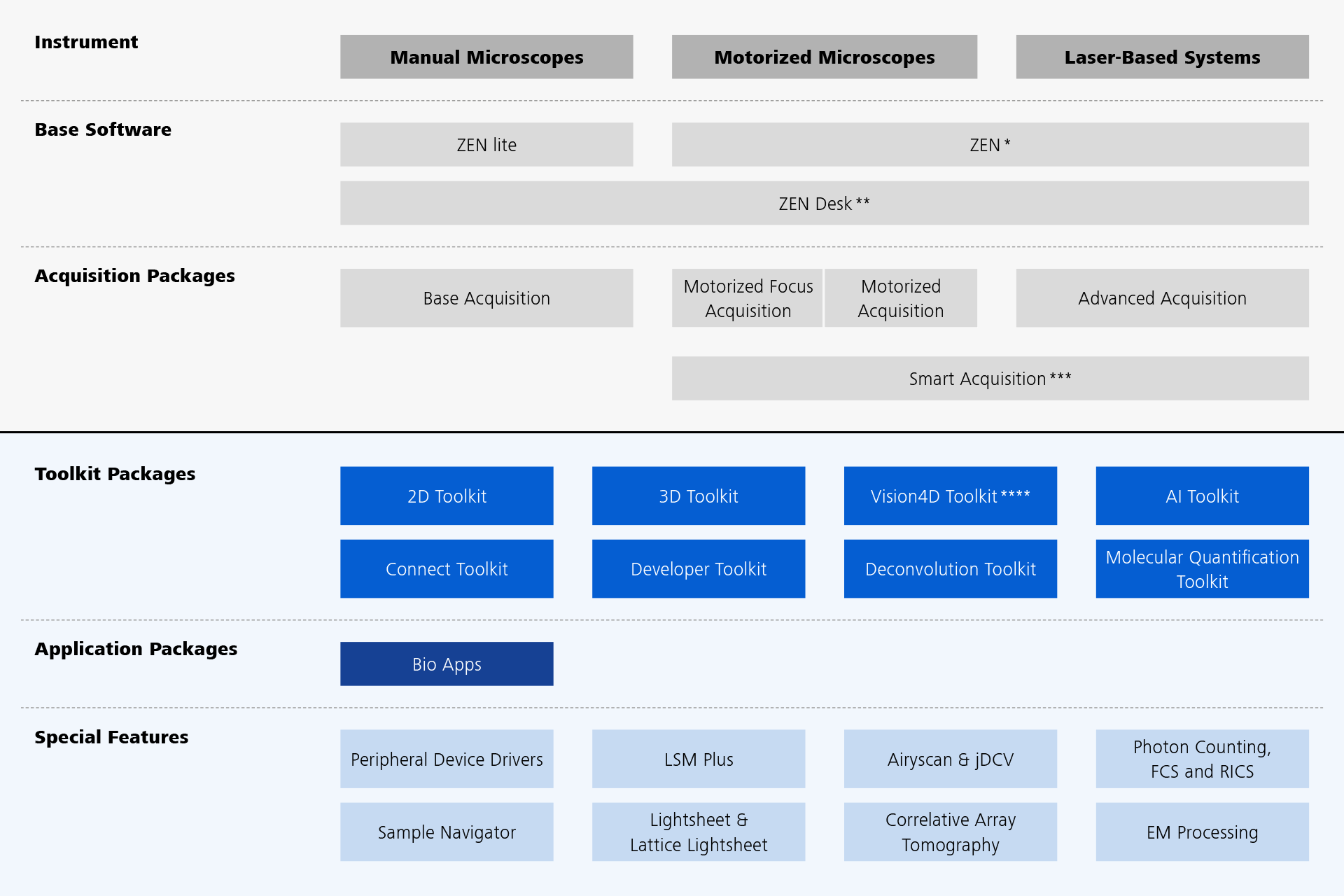This screenshot has width=1344, height=896.
Task: Select the ZEN Desk base software tab
Action: [838, 199]
